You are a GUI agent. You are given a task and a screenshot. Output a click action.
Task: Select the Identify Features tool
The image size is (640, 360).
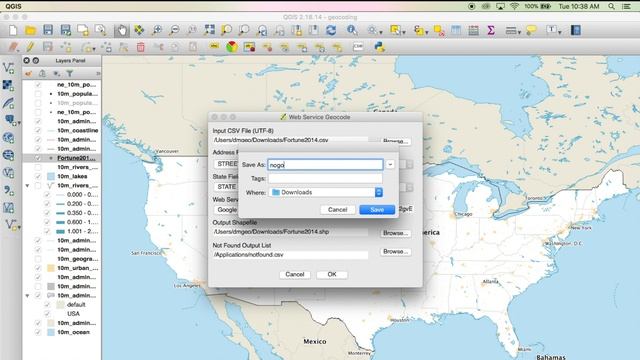tap(351, 30)
